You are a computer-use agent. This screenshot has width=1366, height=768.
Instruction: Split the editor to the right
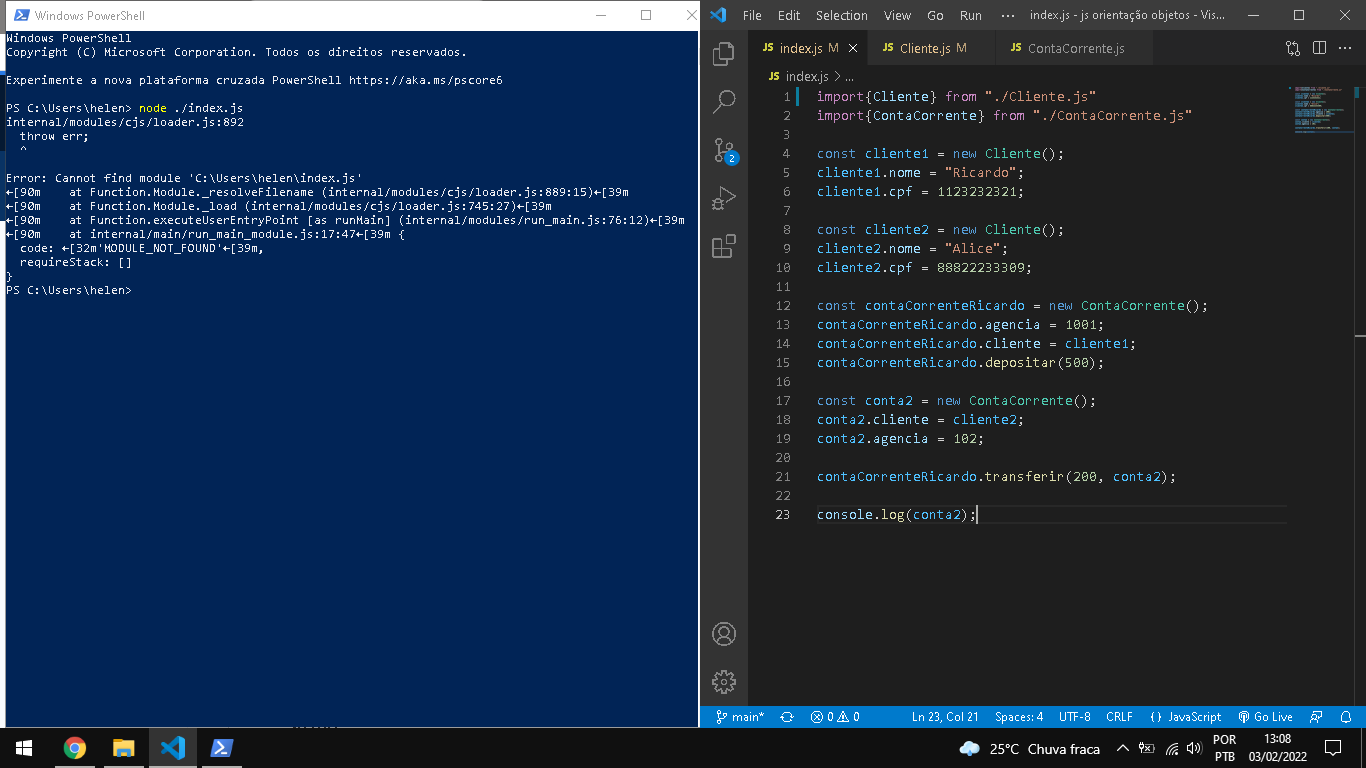point(1319,48)
